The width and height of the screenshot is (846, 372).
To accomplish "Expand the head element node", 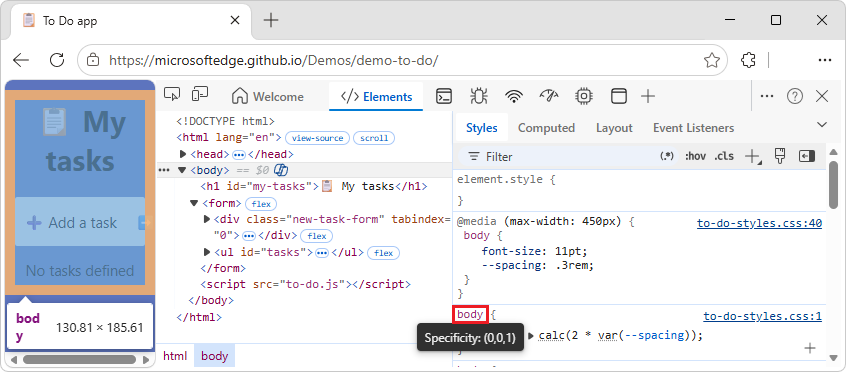I will click(x=183, y=154).
